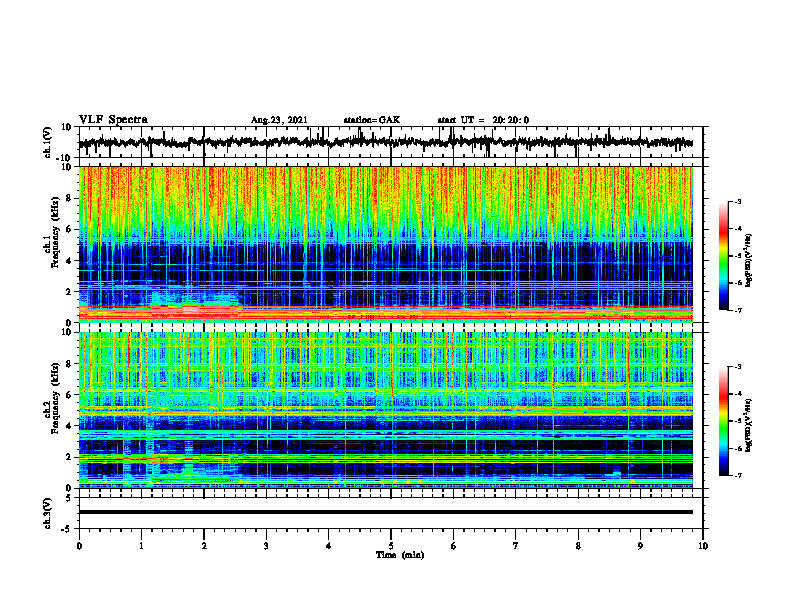
Task: Click the time axis tick label "8"
Action: pos(578,546)
